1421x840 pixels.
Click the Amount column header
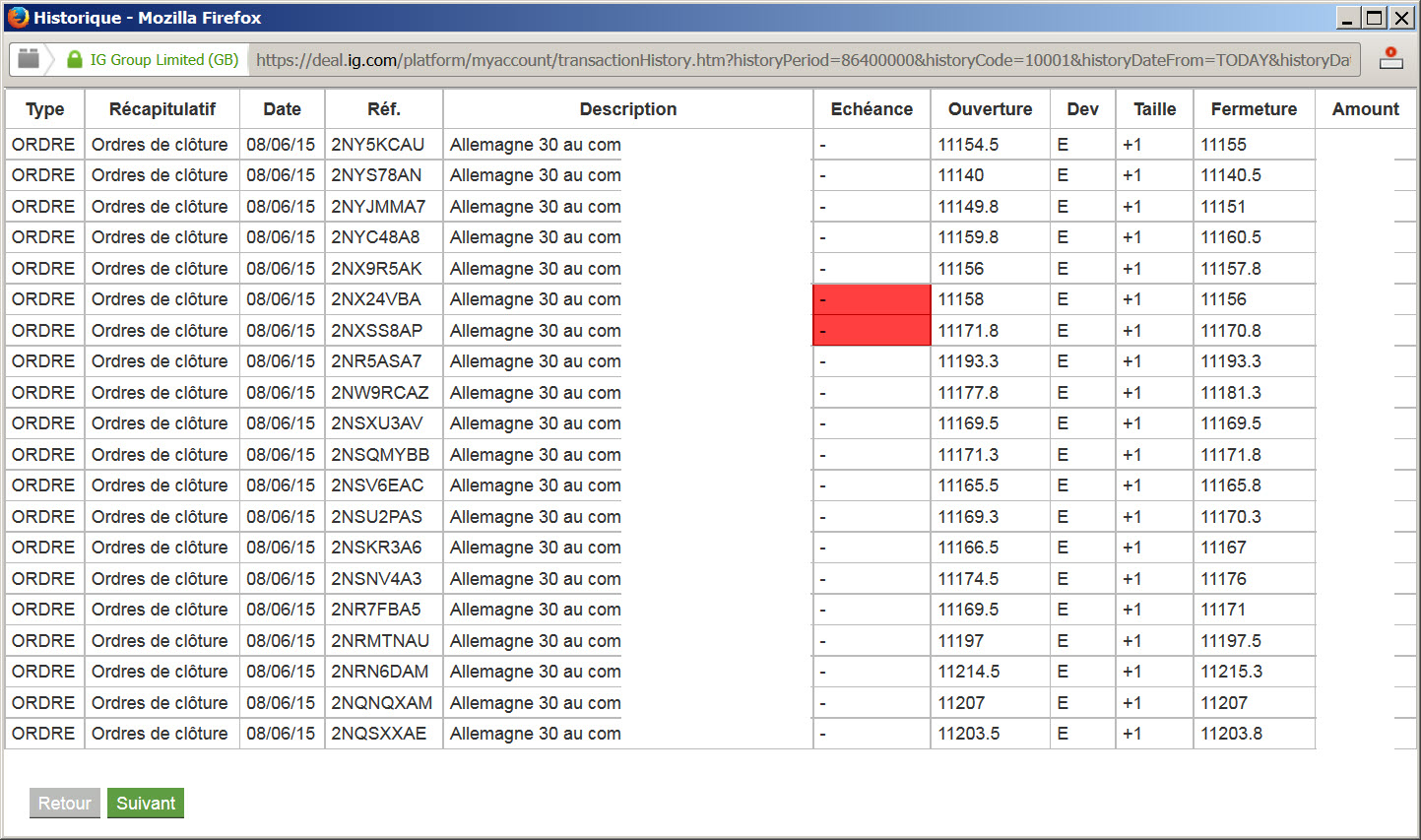(1366, 109)
